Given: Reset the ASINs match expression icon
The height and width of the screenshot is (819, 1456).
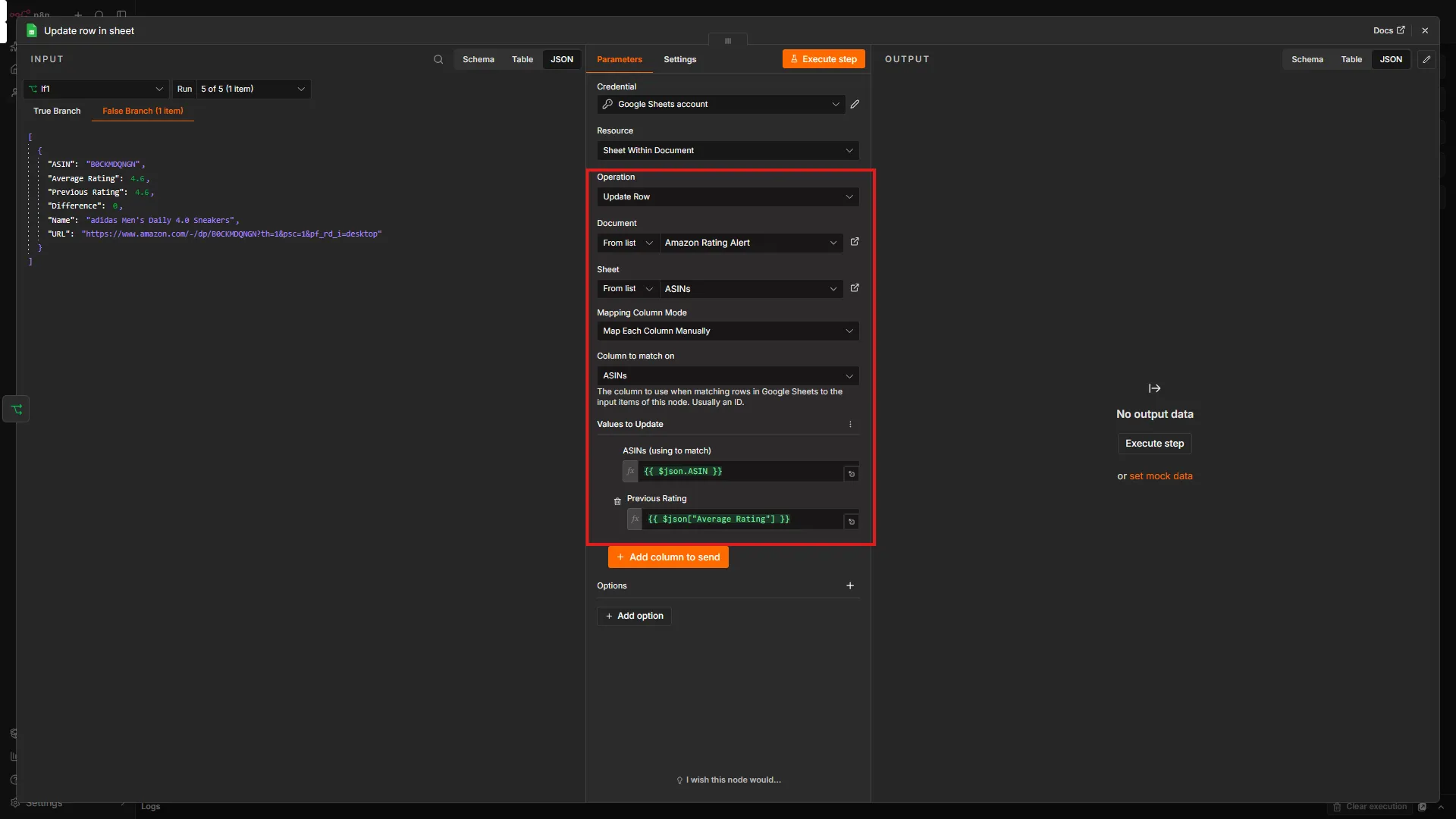Looking at the screenshot, I should 852,474.
